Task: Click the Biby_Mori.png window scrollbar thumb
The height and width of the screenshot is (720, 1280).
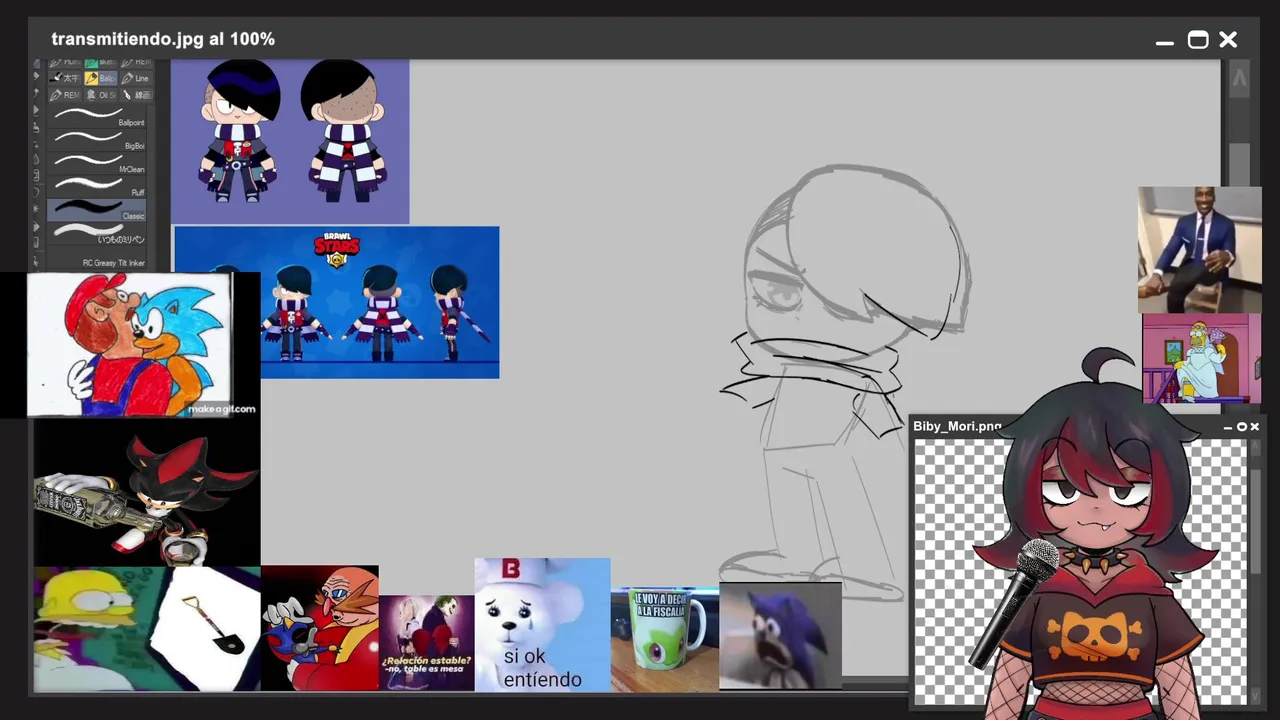Action: coord(1255,522)
